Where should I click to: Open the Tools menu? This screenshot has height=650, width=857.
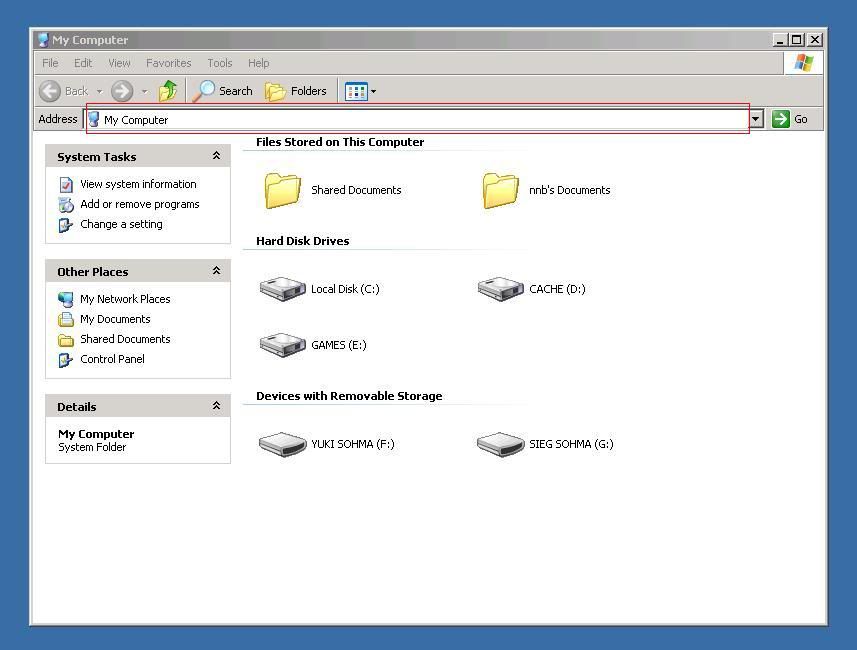pyautogui.click(x=220, y=63)
